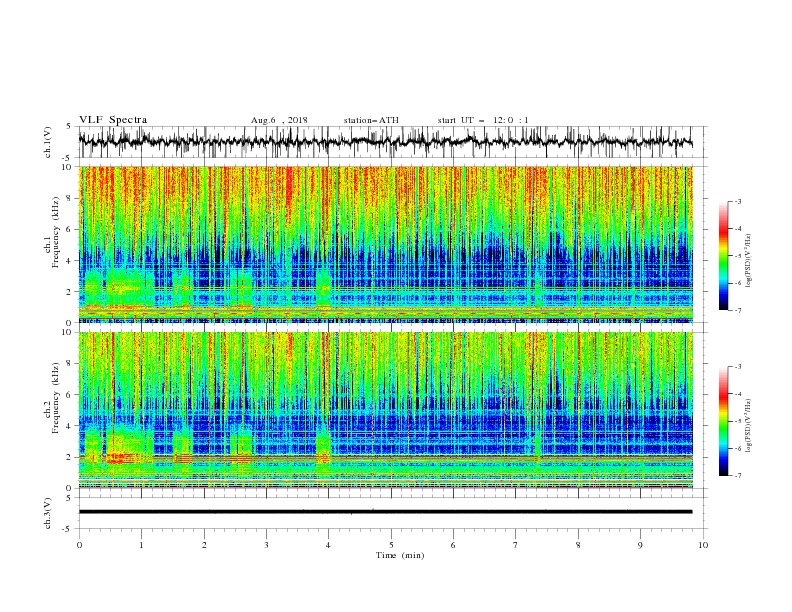The height and width of the screenshot is (612, 792).
Task: Click time axis tick label '0'
Action: click(x=79, y=545)
